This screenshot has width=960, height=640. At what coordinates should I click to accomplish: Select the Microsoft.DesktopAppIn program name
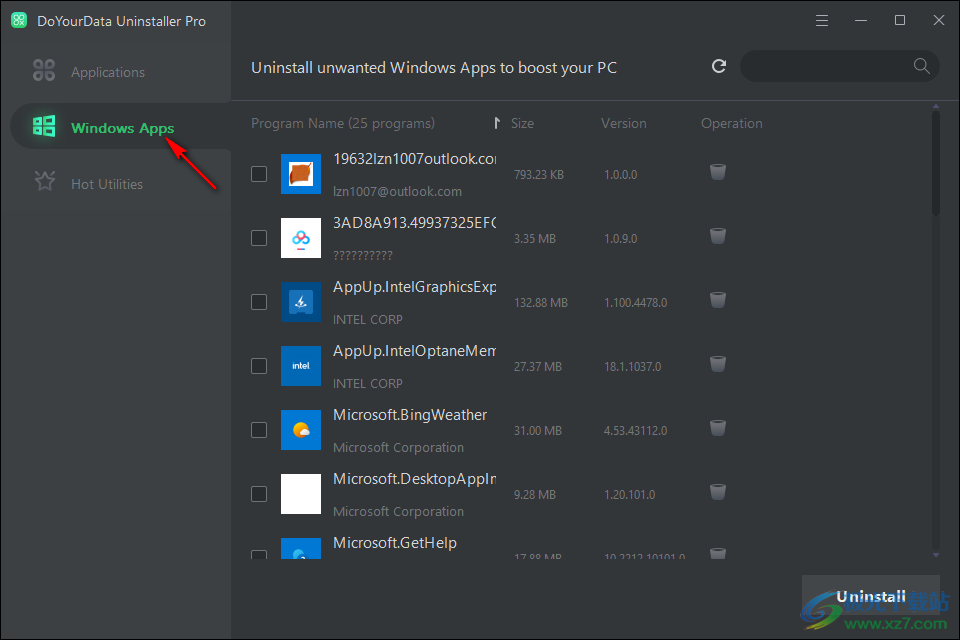(414, 479)
